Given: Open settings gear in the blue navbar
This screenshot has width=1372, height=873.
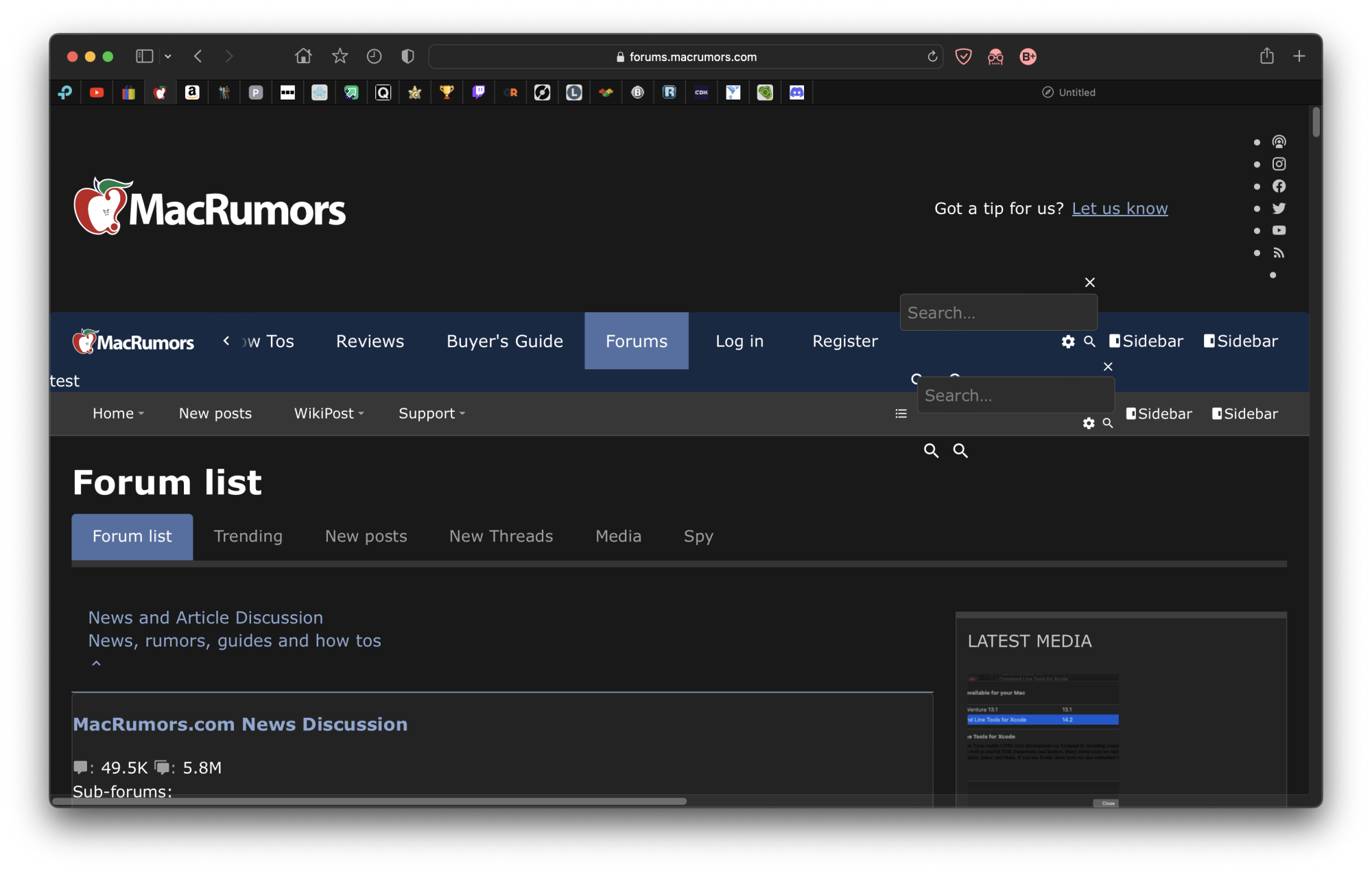Looking at the screenshot, I should (x=1068, y=341).
